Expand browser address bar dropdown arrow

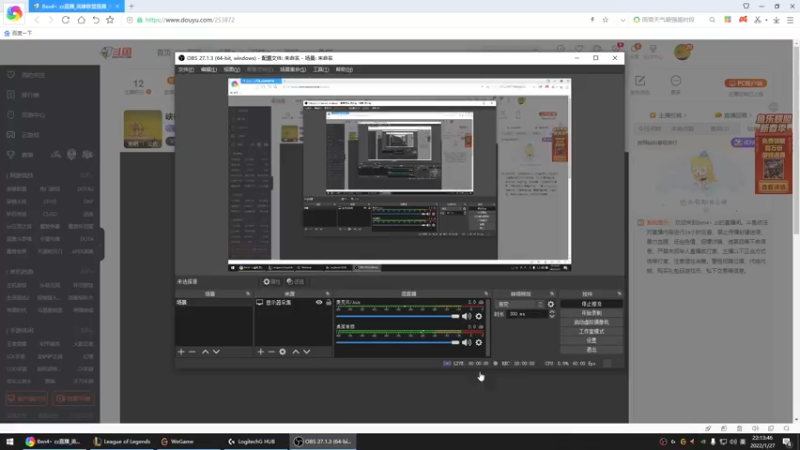(x=623, y=20)
